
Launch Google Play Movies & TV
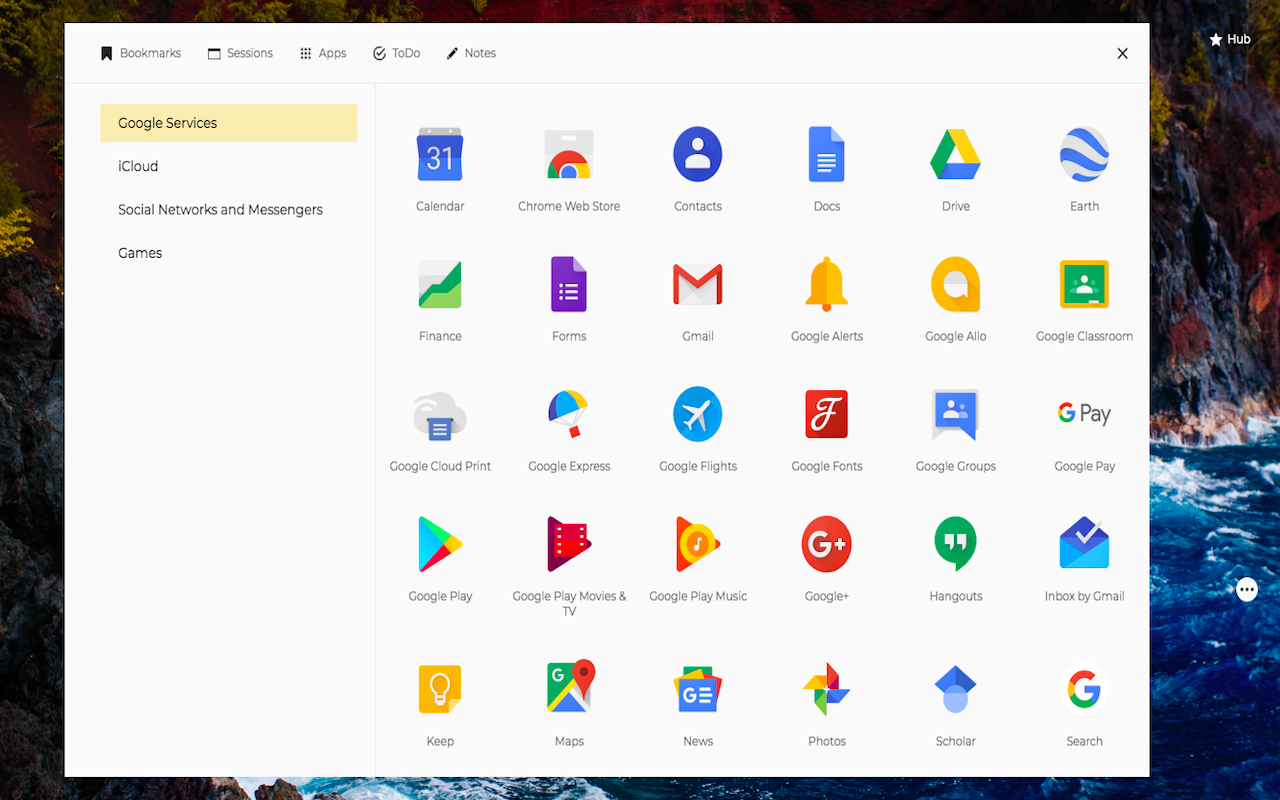[569, 545]
